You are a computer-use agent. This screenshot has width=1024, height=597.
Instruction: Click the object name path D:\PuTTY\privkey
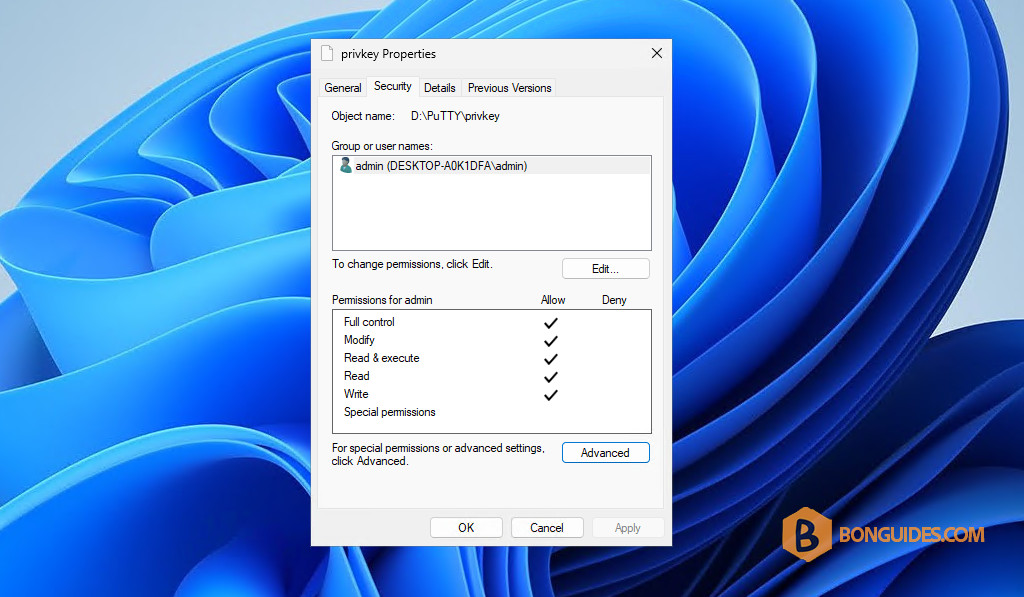[x=455, y=116]
